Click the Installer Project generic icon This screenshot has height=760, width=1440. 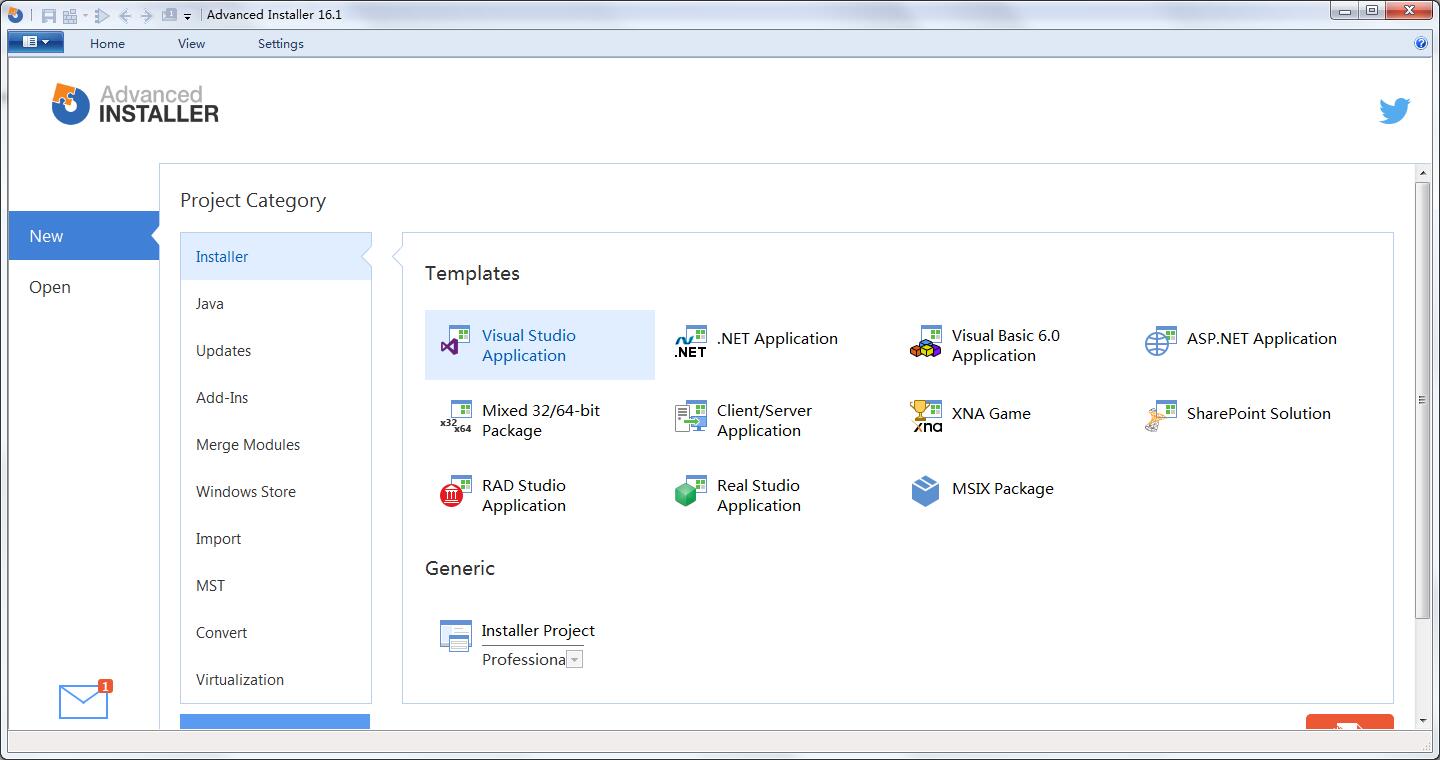pyautogui.click(x=456, y=636)
